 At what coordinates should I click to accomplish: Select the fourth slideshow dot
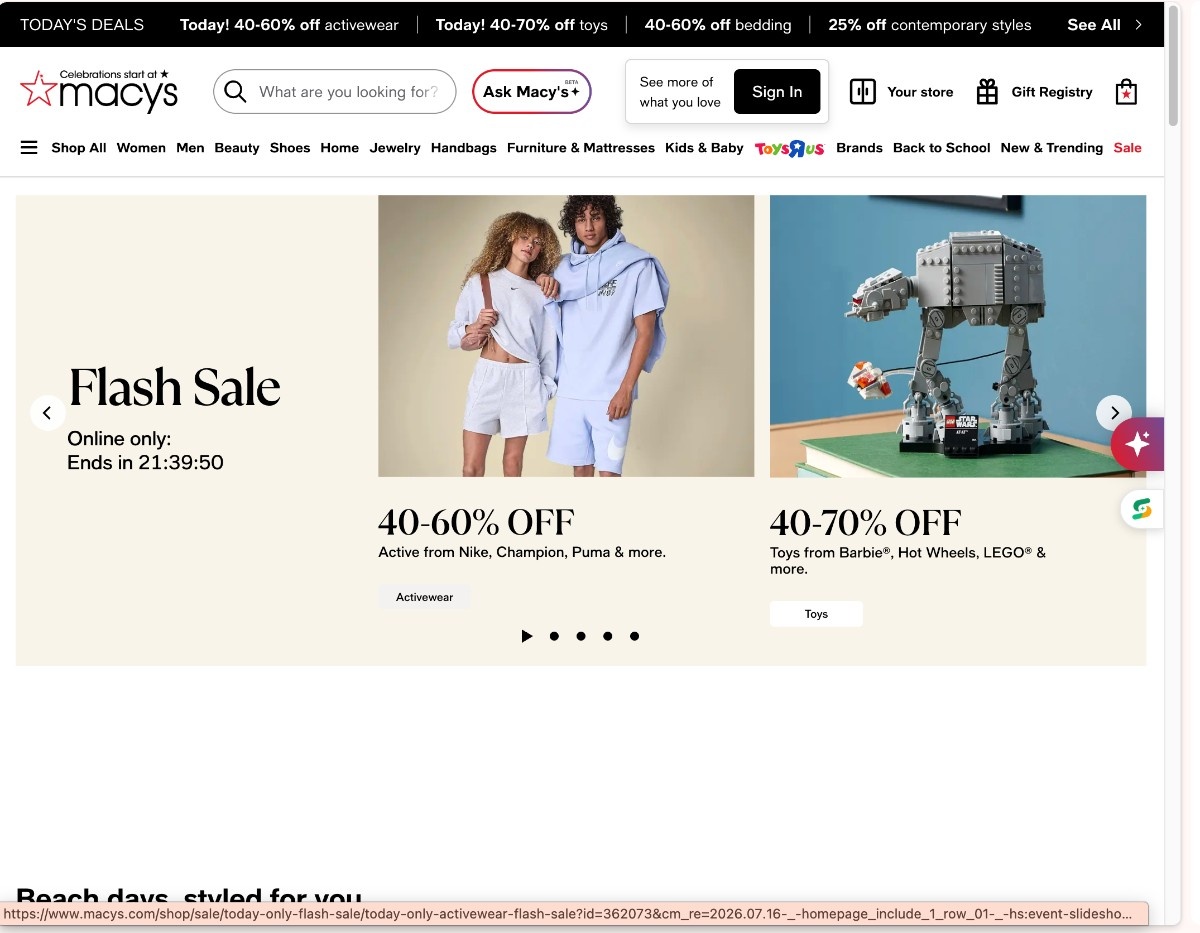(x=634, y=636)
